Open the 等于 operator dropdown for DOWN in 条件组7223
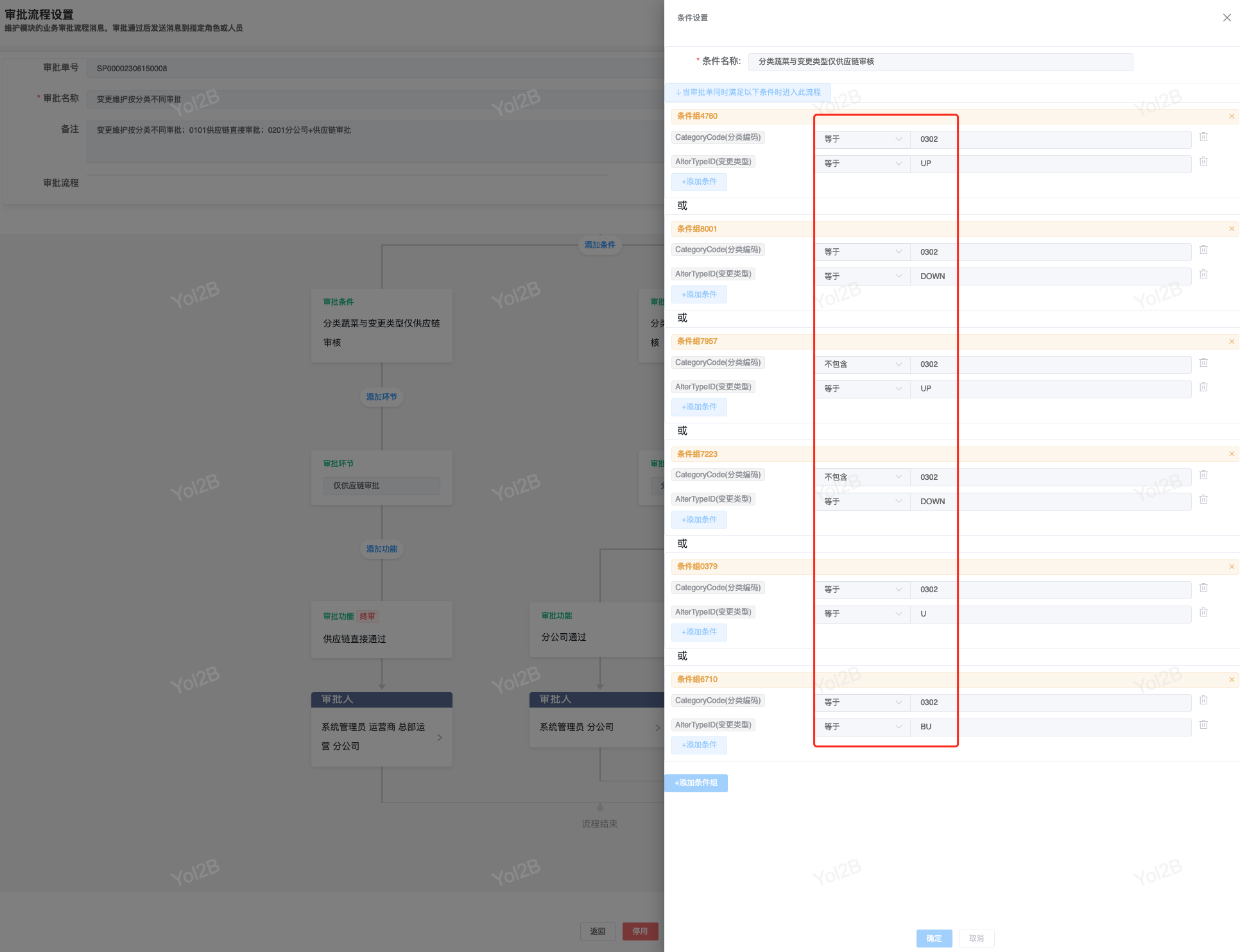The height and width of the screenshot is (952, 1240). 862,502
